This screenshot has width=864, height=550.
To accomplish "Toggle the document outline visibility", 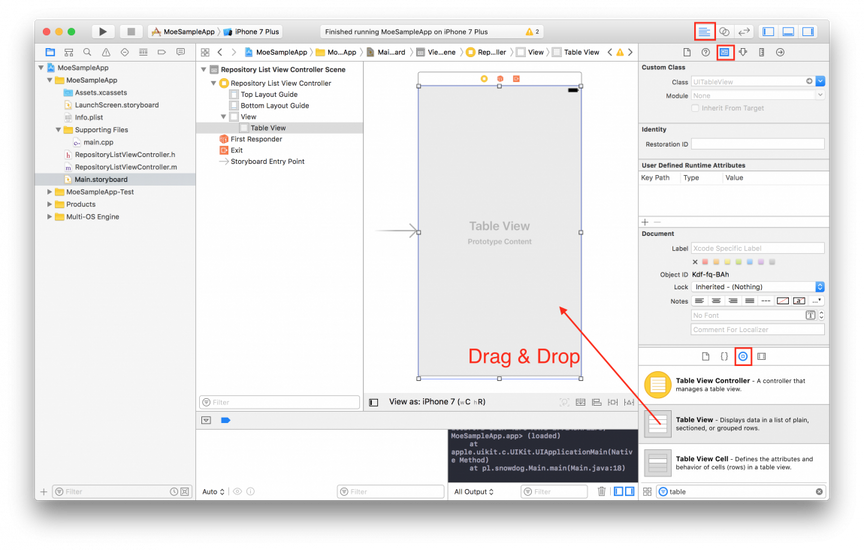I will tap(374, 402).
